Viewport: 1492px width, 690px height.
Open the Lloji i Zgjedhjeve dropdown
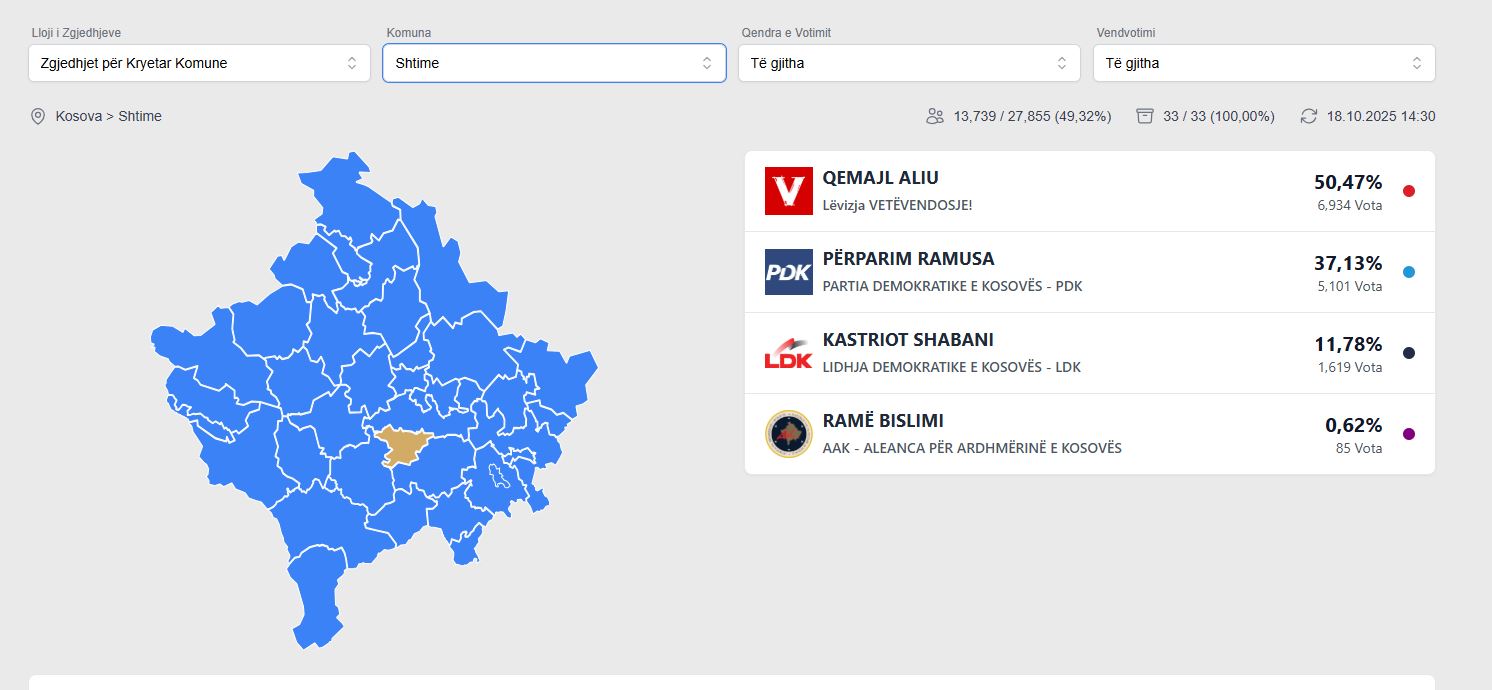199,63
